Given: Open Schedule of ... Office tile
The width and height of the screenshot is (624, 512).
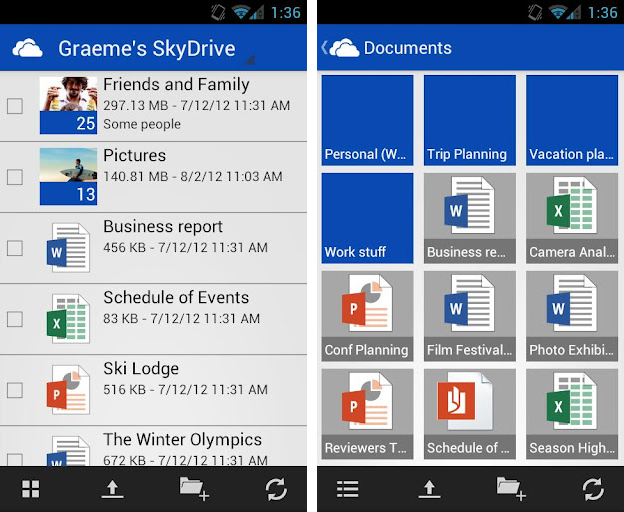Looking at the screenshot, I should [470, 414].
